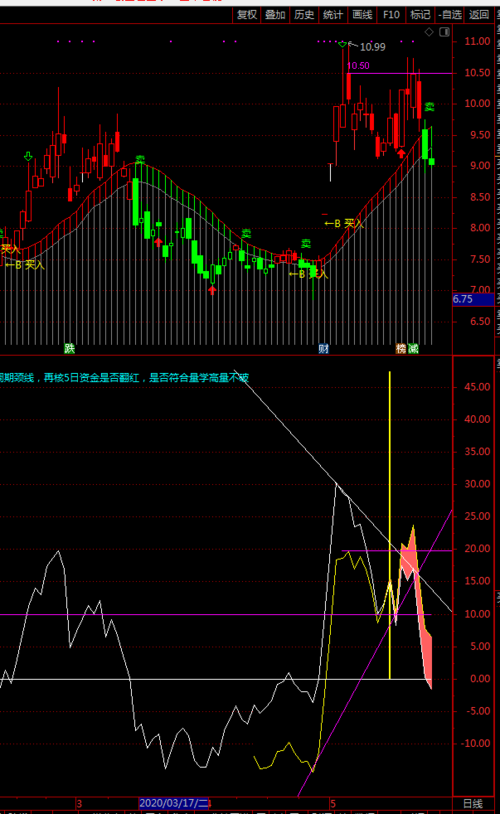Click the green 跌 event marker
This screenshot has width=500, height=814.
(70, 348)
